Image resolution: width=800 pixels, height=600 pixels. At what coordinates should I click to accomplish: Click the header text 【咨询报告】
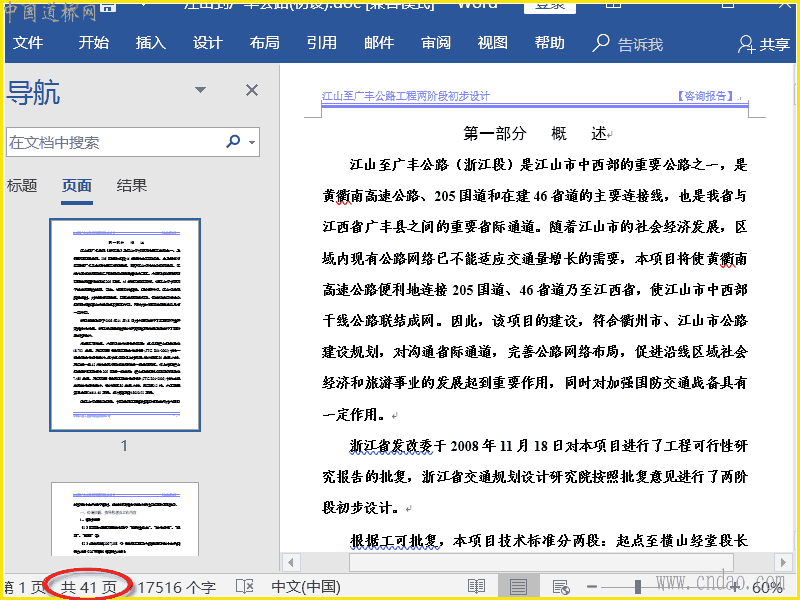point(705,96)
